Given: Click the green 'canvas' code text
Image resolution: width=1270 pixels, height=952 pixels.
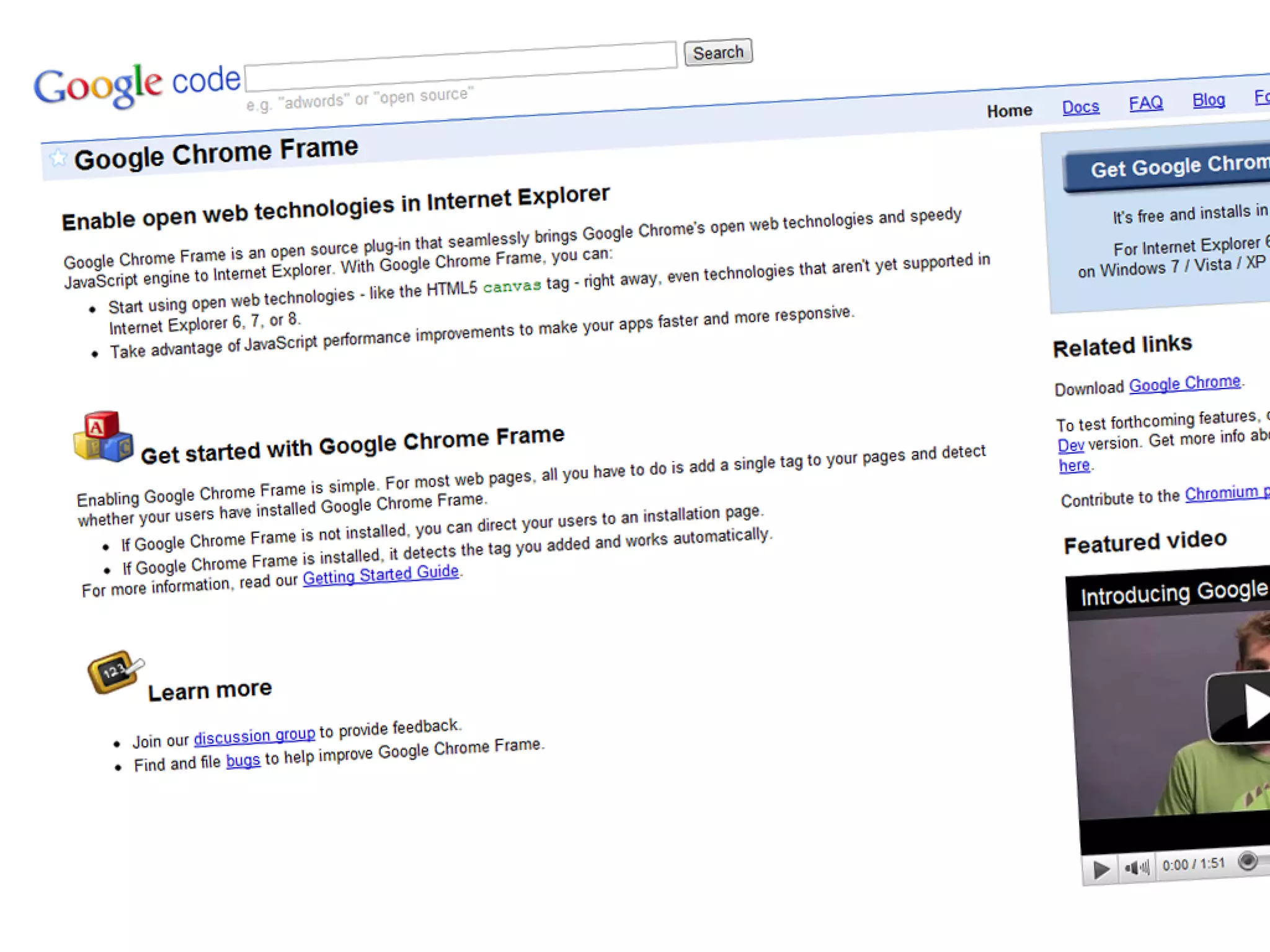Looking at the screenshot, I should pos(512,286).
